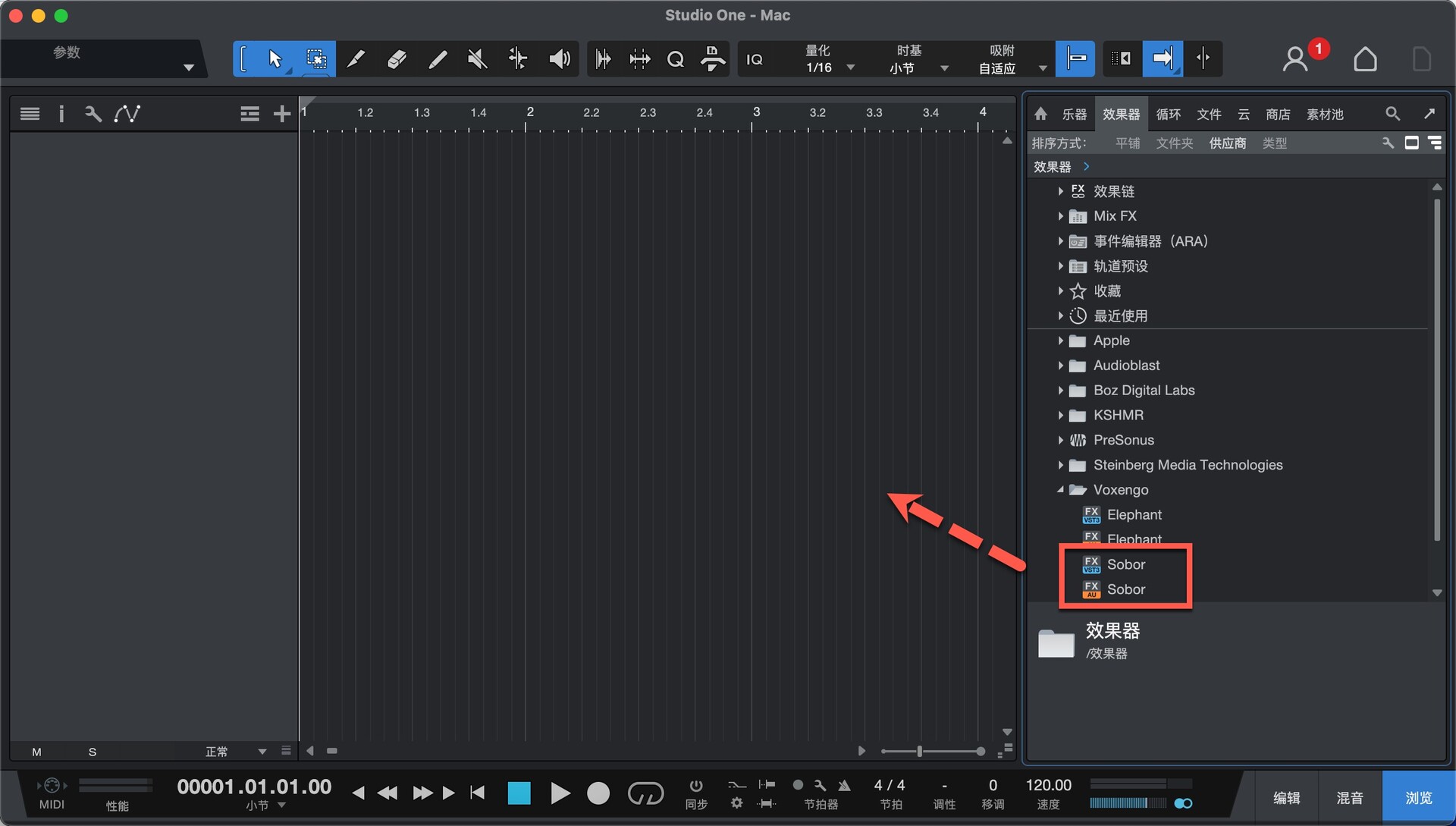Screen dimensions: 1456x826
Task: Switch to the 乐器 browser tab
Action: 1074,114
